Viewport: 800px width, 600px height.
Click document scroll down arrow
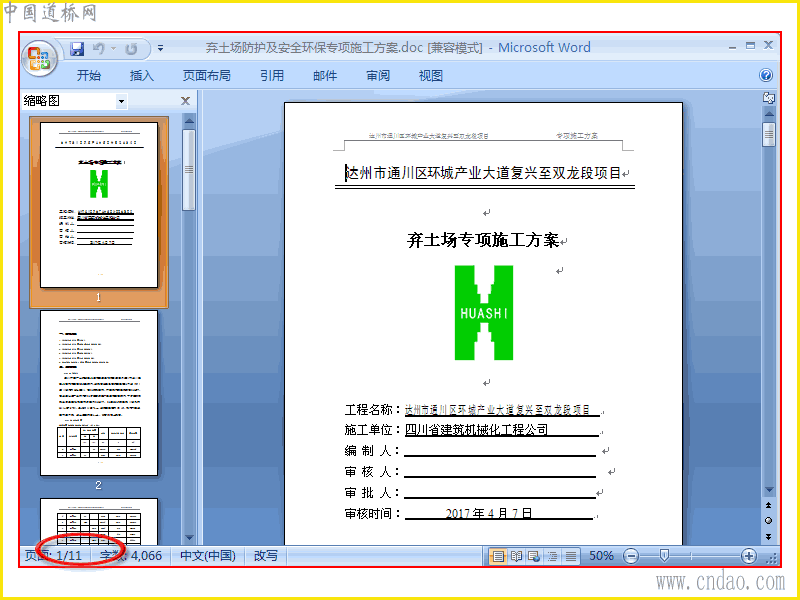point(769,490)
